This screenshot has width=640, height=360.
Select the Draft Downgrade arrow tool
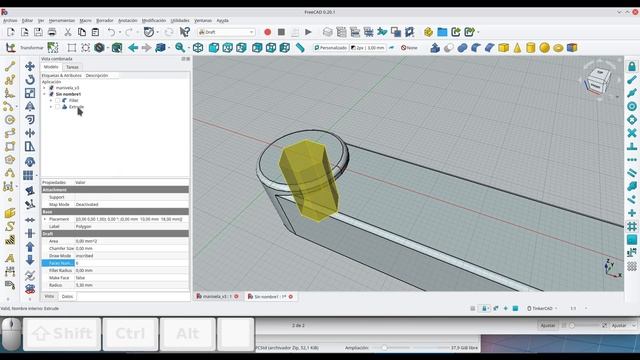(30, 260)
